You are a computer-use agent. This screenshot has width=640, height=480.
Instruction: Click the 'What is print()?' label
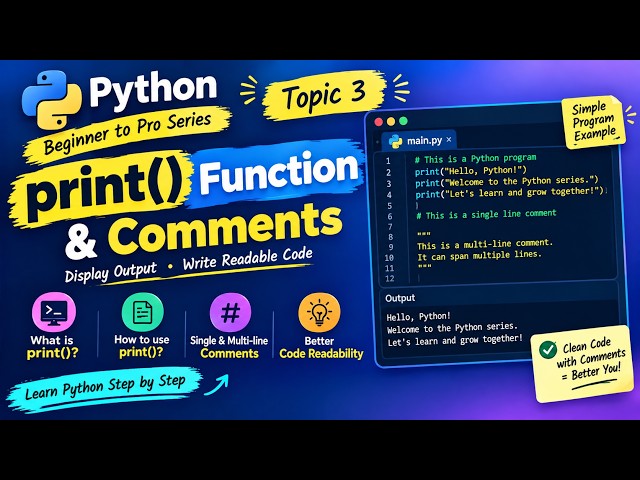point(52,347)
